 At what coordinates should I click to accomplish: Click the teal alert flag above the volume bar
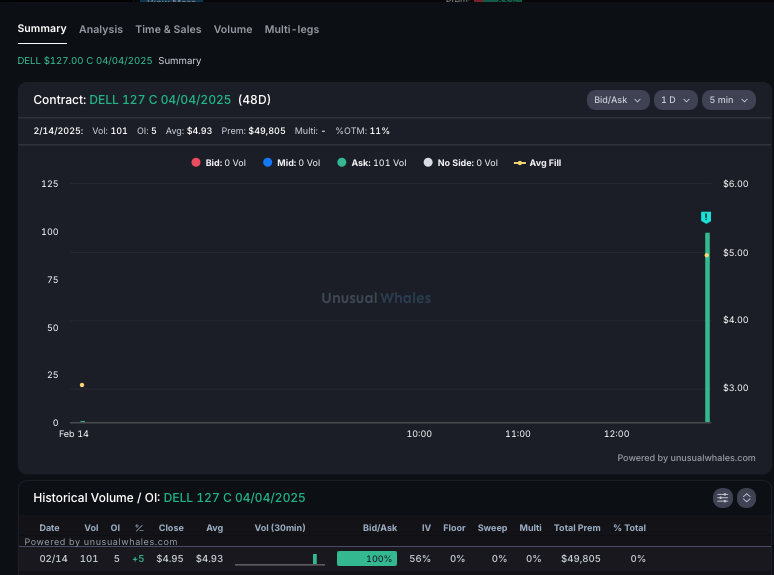(706, 217)
